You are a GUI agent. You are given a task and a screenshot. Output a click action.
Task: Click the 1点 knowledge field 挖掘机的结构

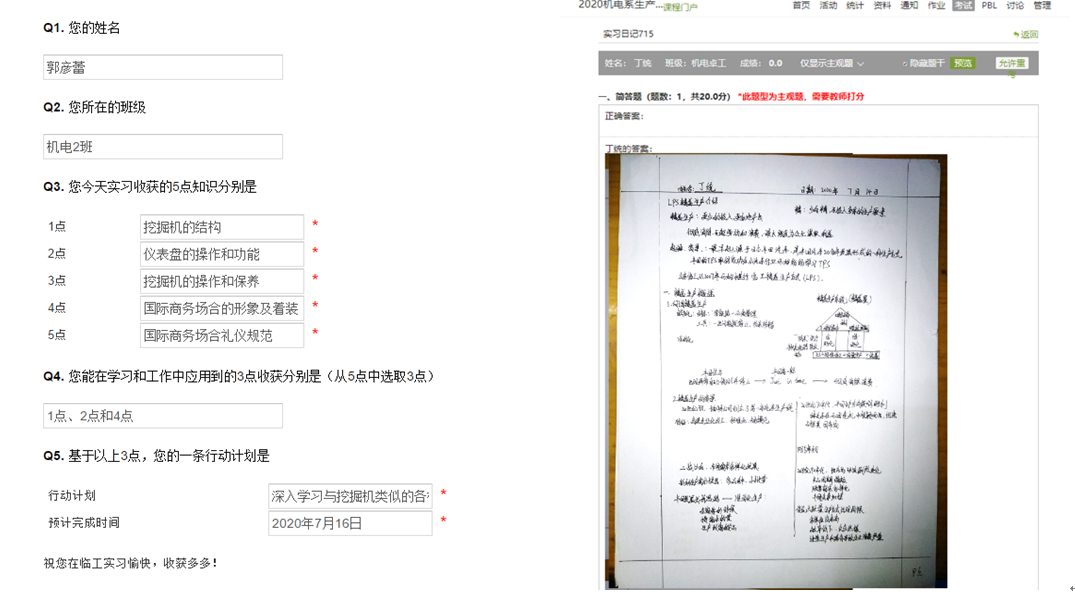point(221,227)
